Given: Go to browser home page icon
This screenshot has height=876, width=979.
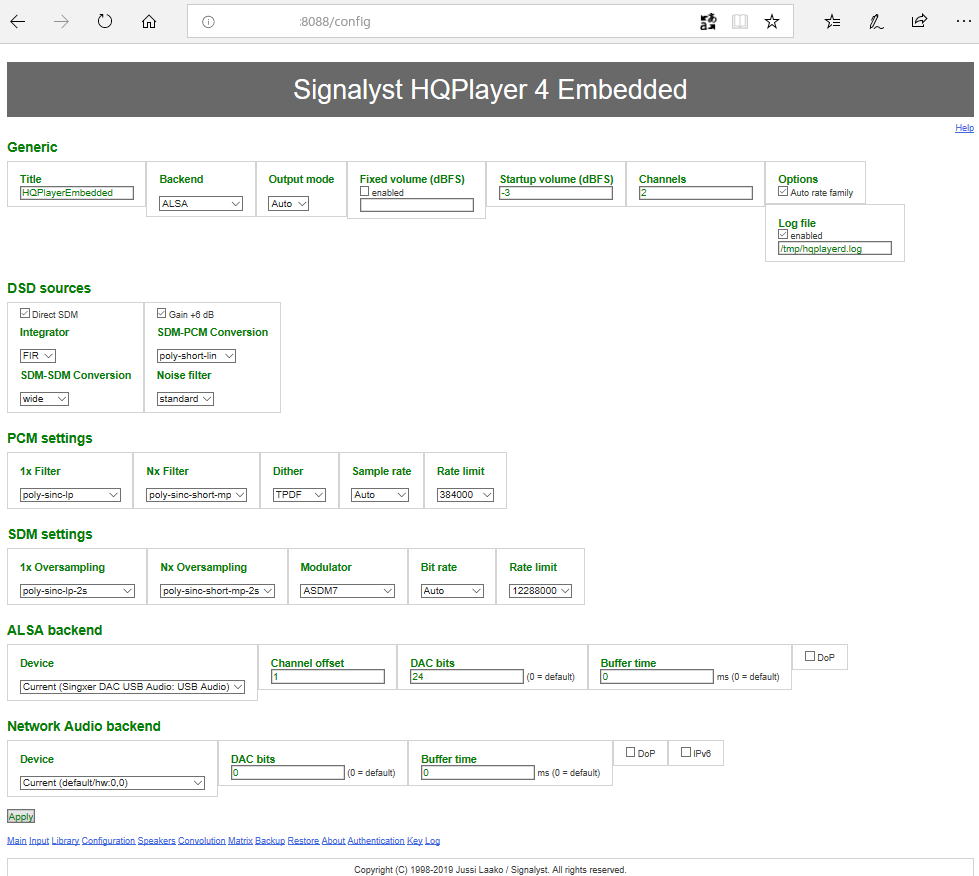Looking at the screenshot, I should click(x=149, y=21).
